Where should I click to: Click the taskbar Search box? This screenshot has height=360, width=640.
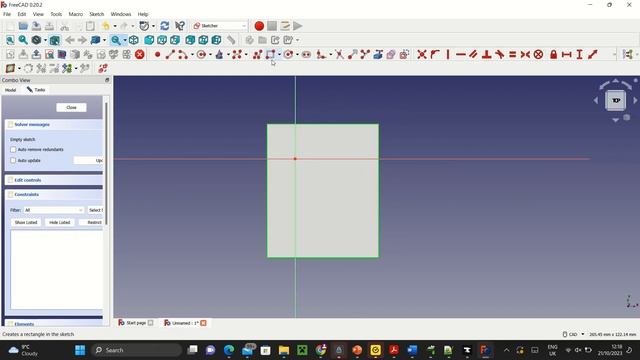click(x=137, y=350)
